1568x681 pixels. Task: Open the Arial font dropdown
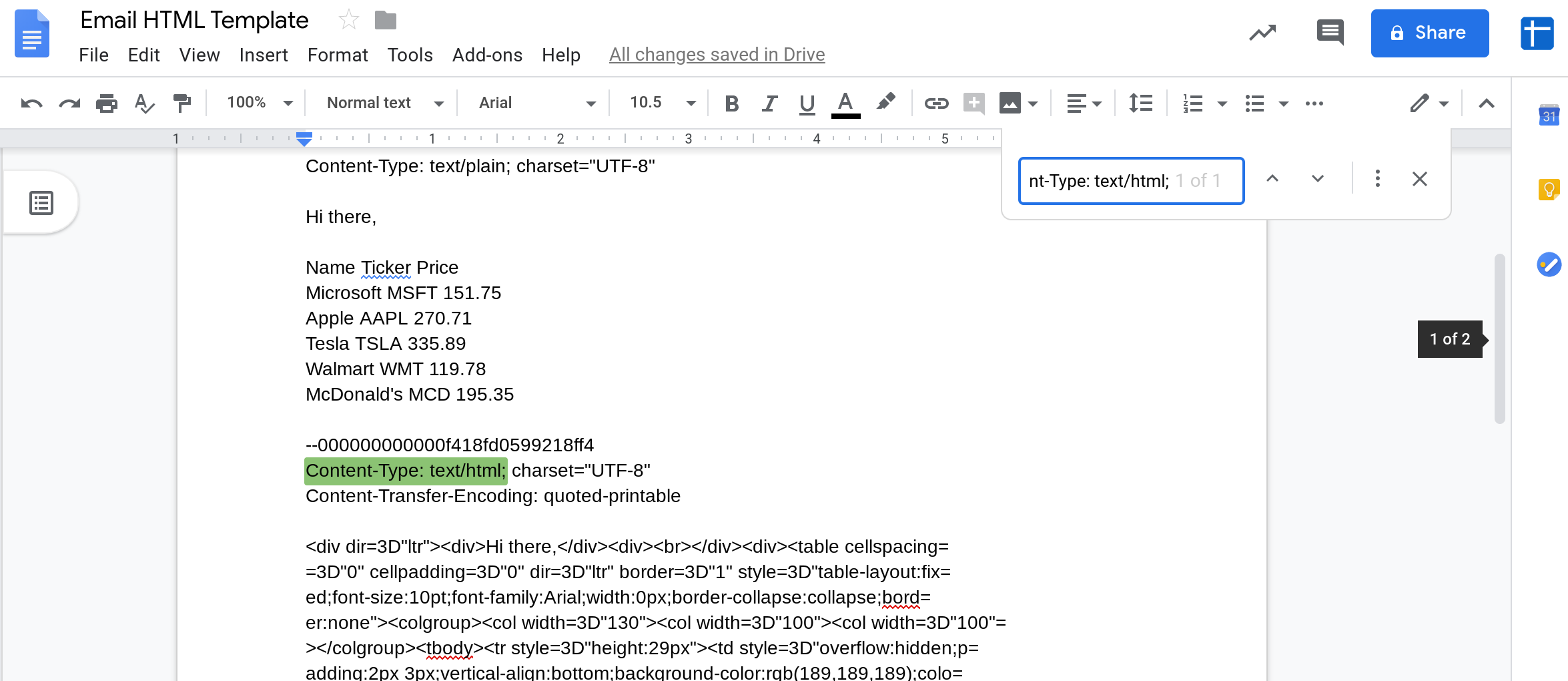(x=536, y=103)
